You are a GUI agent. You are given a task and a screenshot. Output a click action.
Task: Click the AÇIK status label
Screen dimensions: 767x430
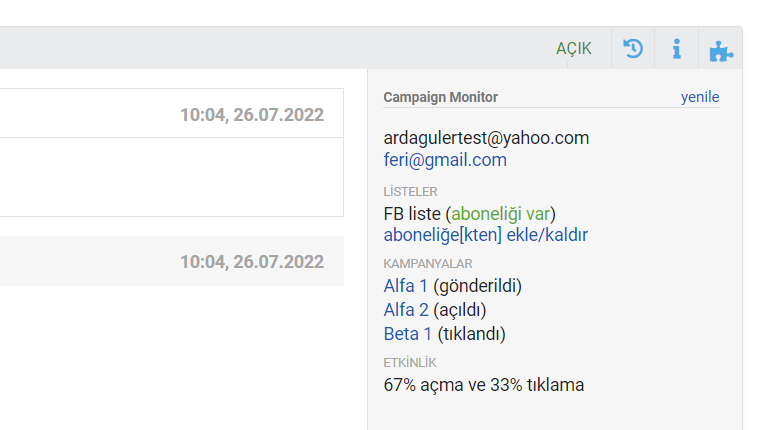click(574, 48)
